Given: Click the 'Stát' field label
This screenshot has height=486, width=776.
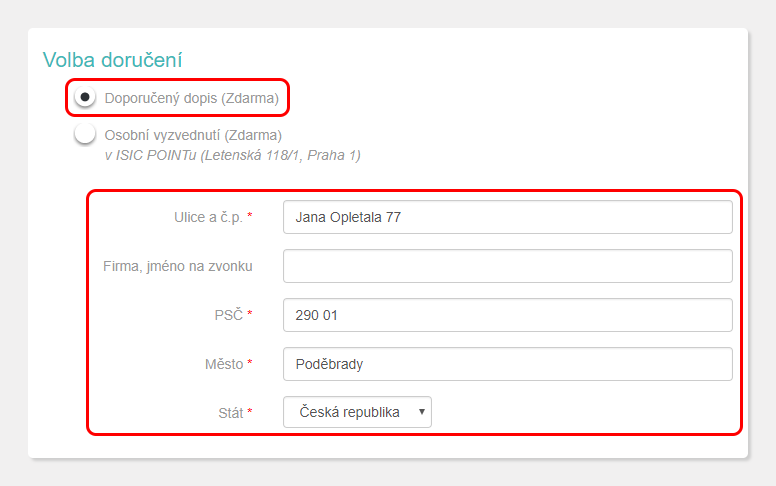Looking at the screenshot, I should pos(231,413).
